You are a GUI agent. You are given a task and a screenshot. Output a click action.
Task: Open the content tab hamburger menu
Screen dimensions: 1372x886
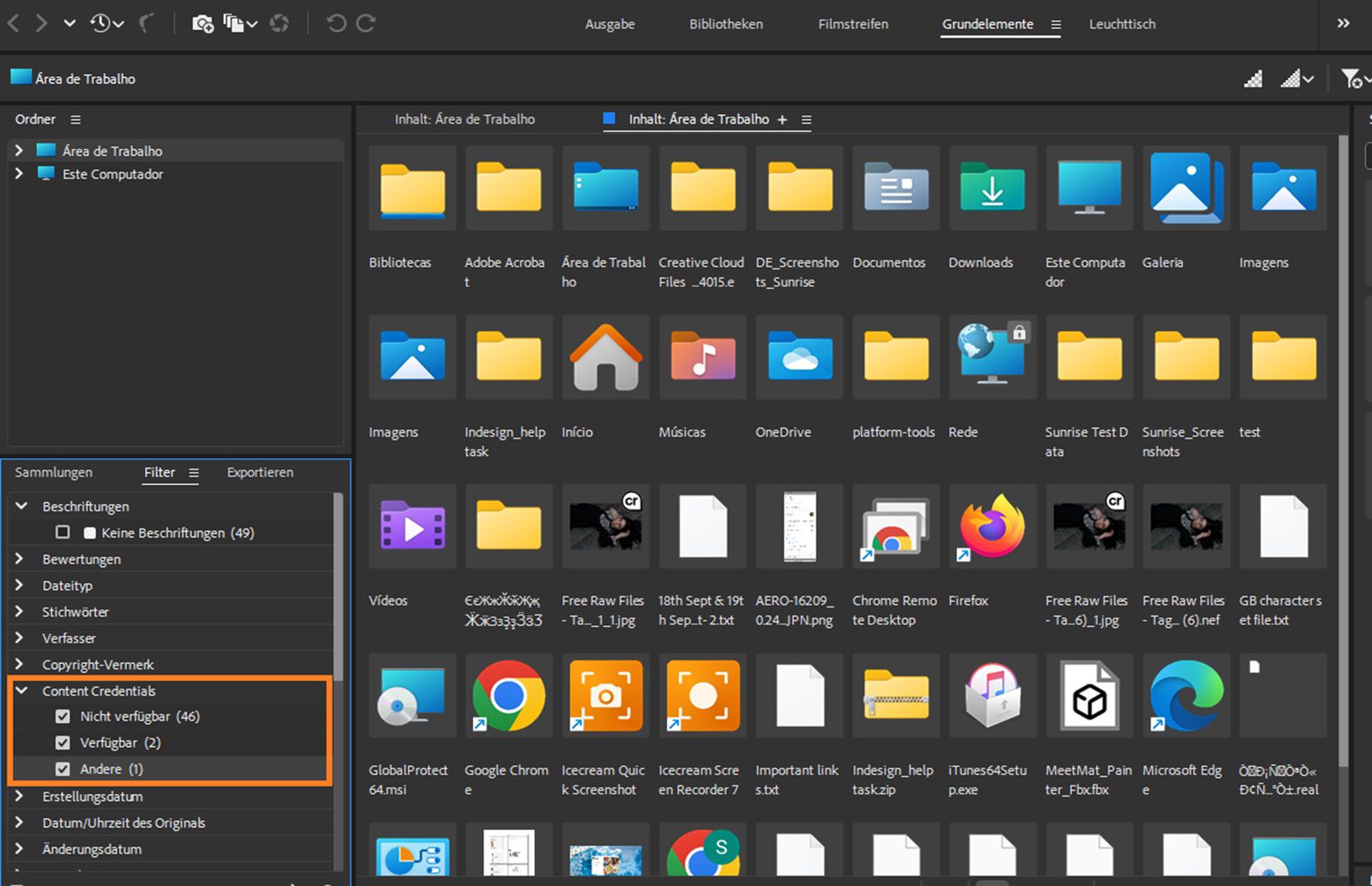(806, 120)
